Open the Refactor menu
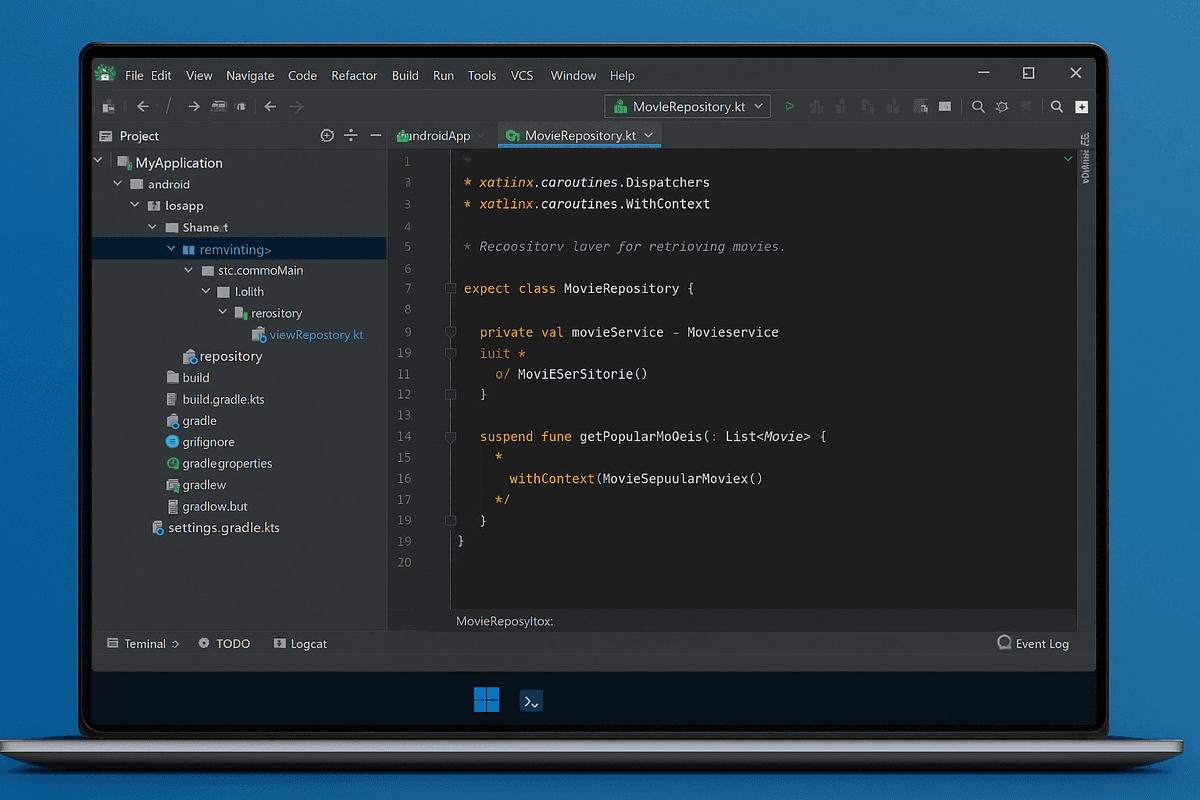The image size is (1200, 800). click(x=354, y=75)
